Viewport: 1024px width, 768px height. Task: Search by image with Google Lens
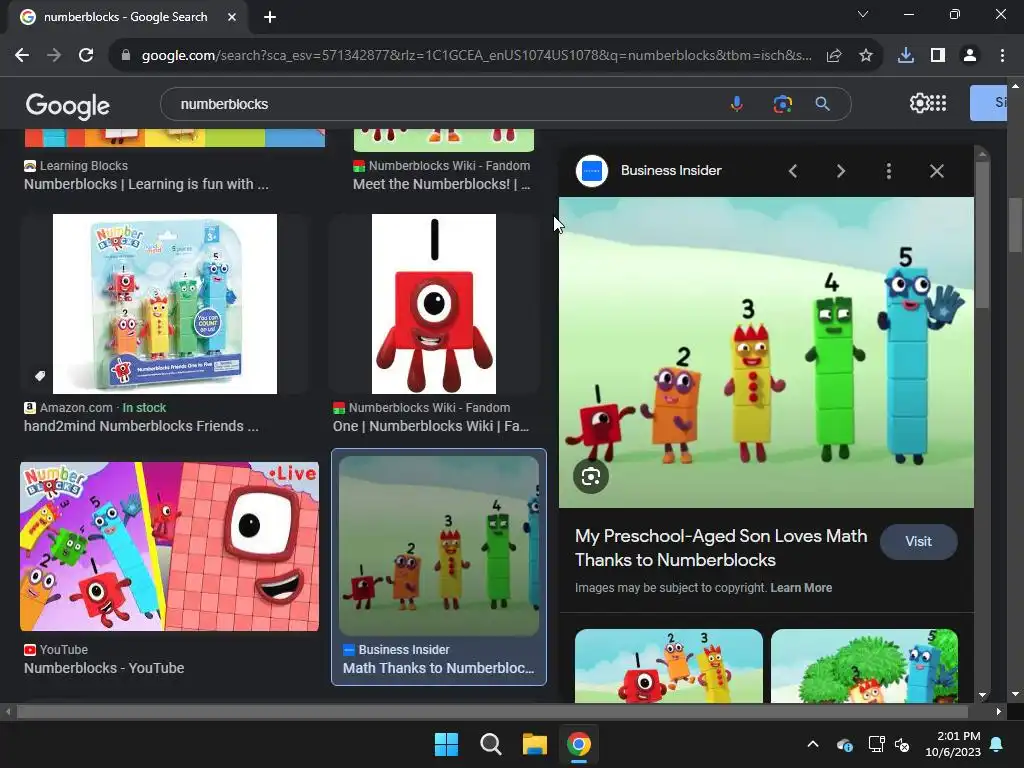point(782,104)
